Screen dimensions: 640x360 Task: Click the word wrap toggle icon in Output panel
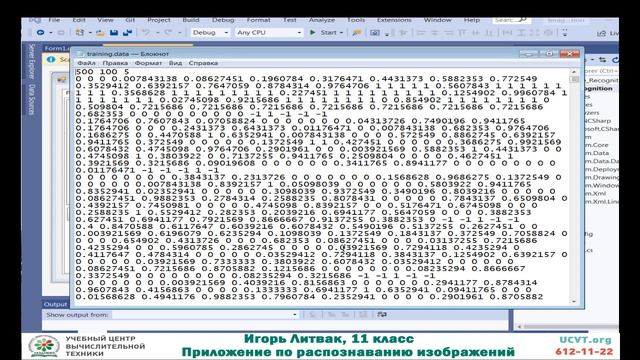tap(382, 315)
